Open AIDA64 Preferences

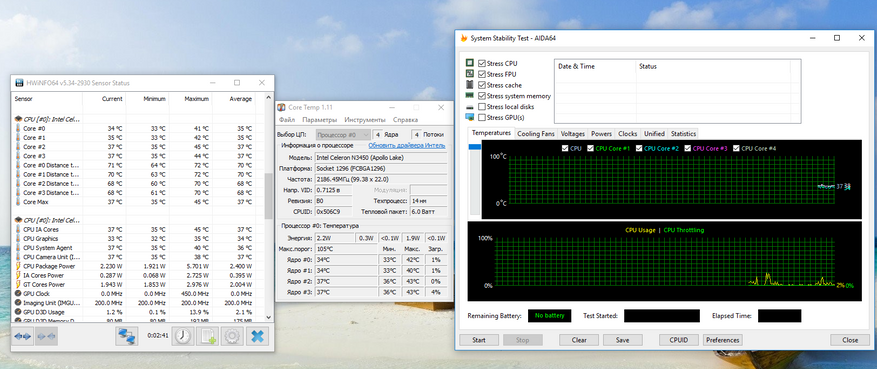coord(723,340)
